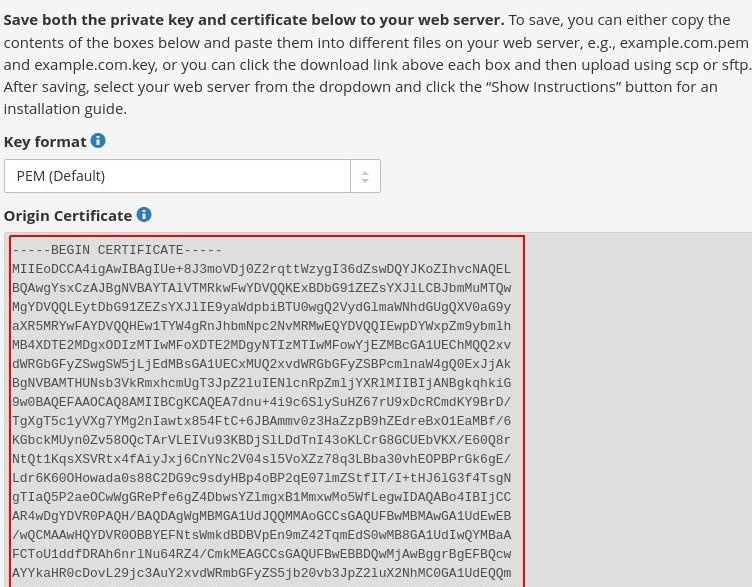Click the info icon next to Origin Certificate
The height and width of the screenshot is (587, 752).
point(144,214)
